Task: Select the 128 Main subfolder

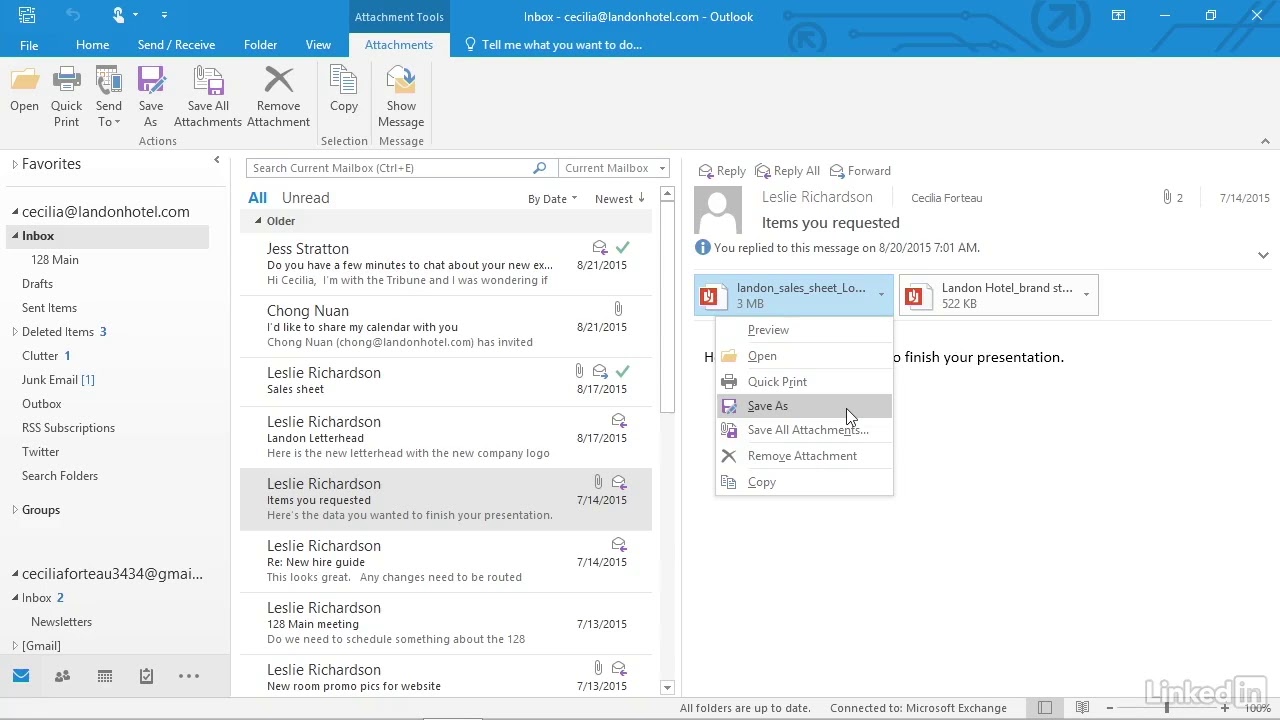Action: (x=55, y=260)
